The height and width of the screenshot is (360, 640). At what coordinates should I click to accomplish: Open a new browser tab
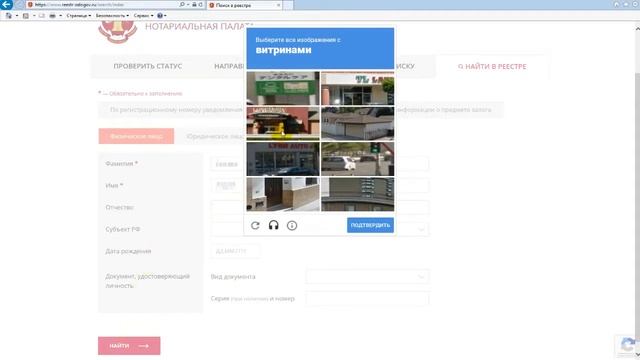point(288,5)
